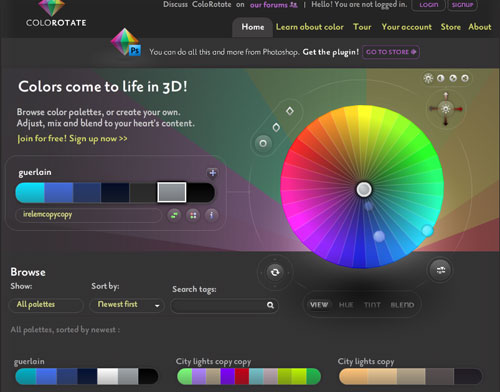This screenshot has height=392, width=500.
Task: Click the cyan handle on the wheel edge
Action: [427, 230]
